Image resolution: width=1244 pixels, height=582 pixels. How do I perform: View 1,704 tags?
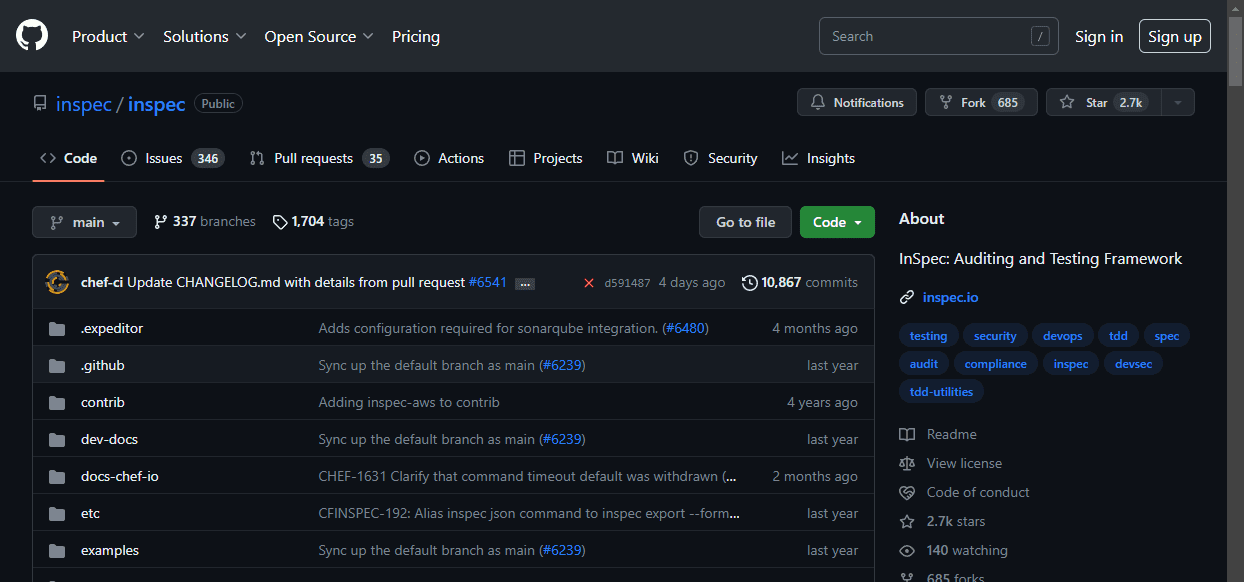tap(313, 221)
